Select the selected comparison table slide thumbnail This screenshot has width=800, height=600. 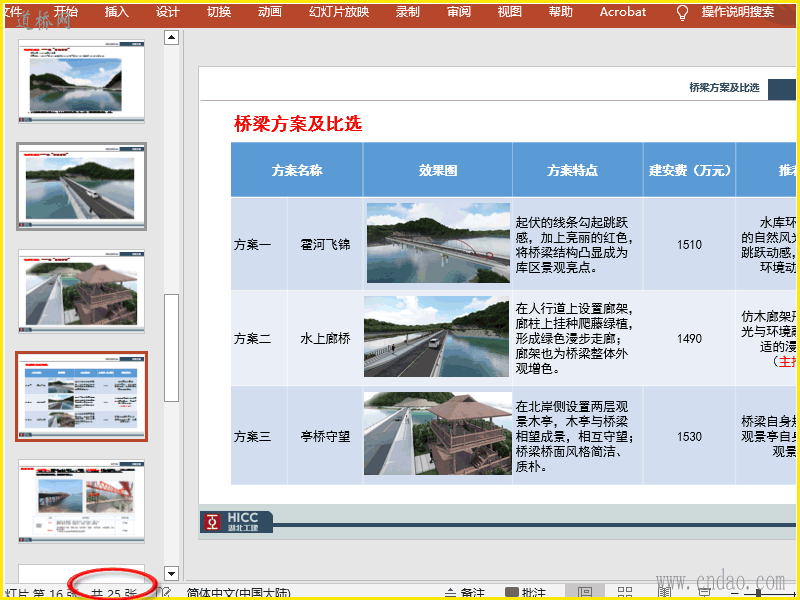pos(81,396)
